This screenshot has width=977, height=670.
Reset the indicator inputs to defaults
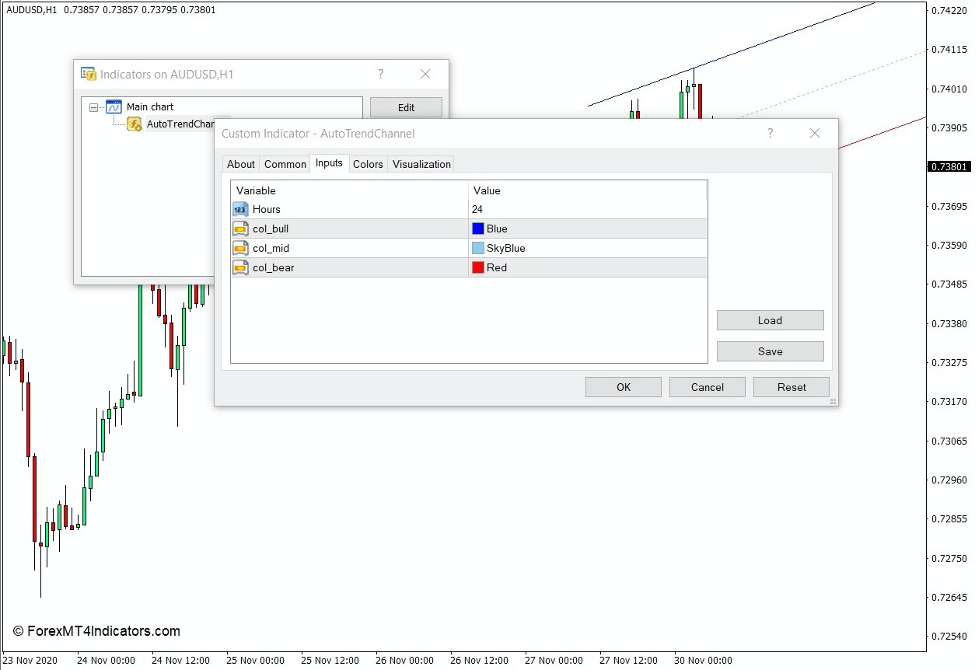(790, 387)
